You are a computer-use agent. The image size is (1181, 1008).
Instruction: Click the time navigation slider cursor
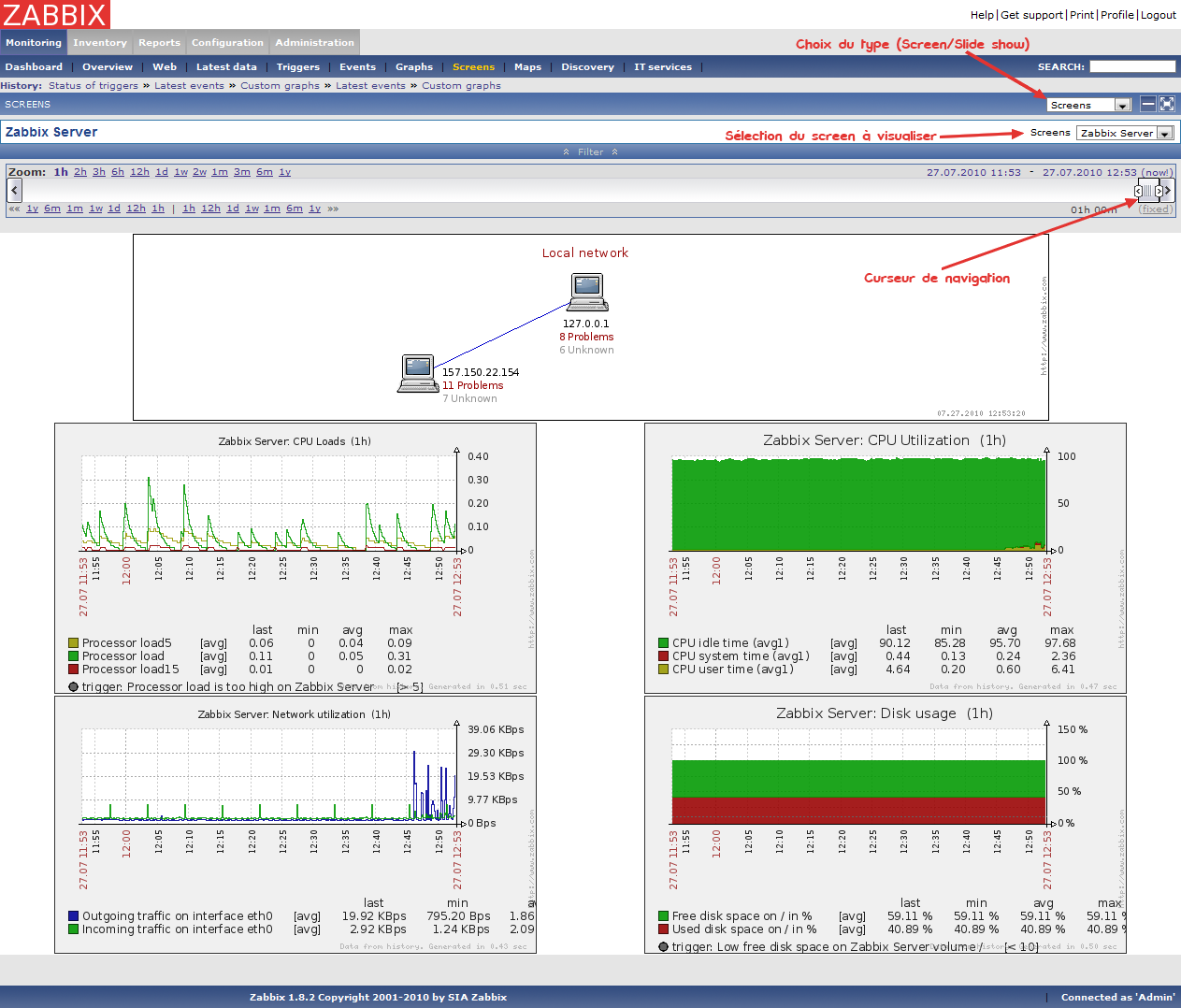pyautogui.click(x=1148, y=191)
